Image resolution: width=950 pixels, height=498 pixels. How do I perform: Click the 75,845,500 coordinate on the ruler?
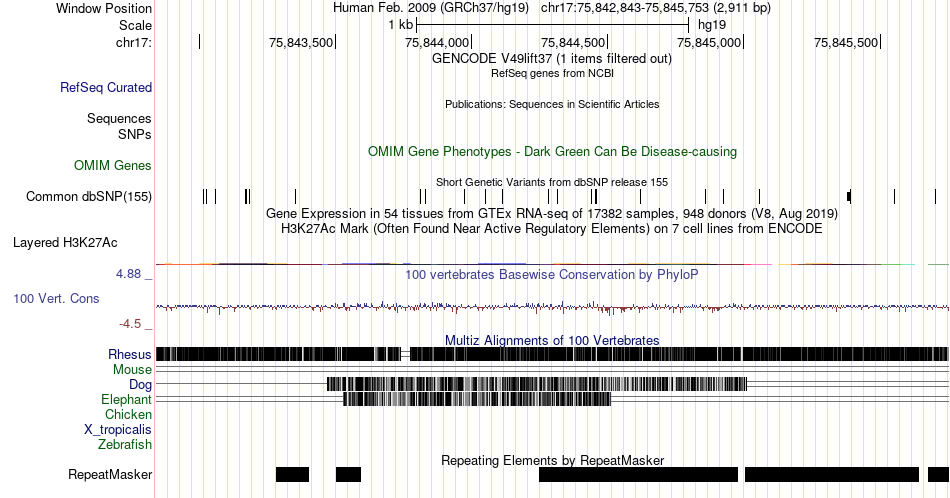pos(846,42)
